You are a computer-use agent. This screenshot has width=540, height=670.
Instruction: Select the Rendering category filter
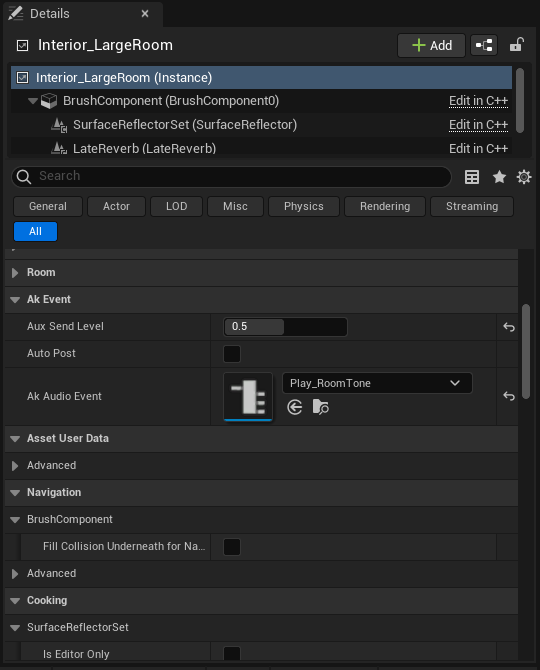pyautogui.click(x=385, y=206)
